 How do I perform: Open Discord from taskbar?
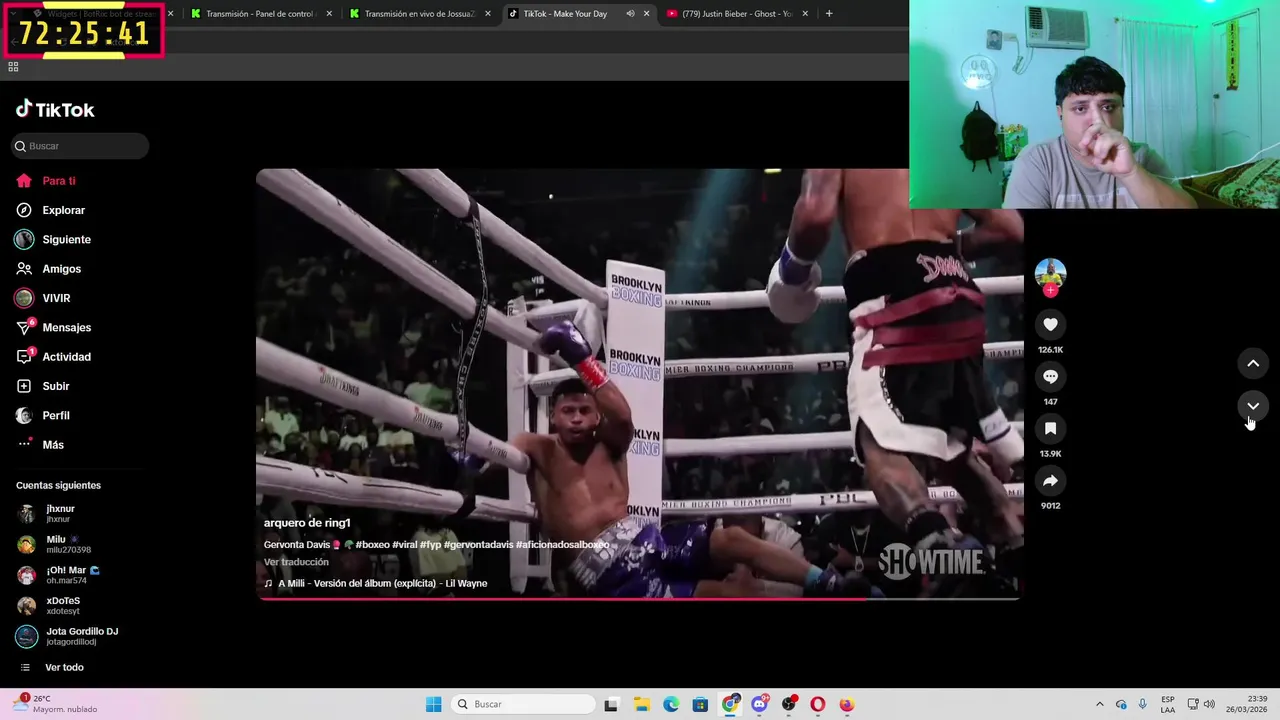point(759,704)
